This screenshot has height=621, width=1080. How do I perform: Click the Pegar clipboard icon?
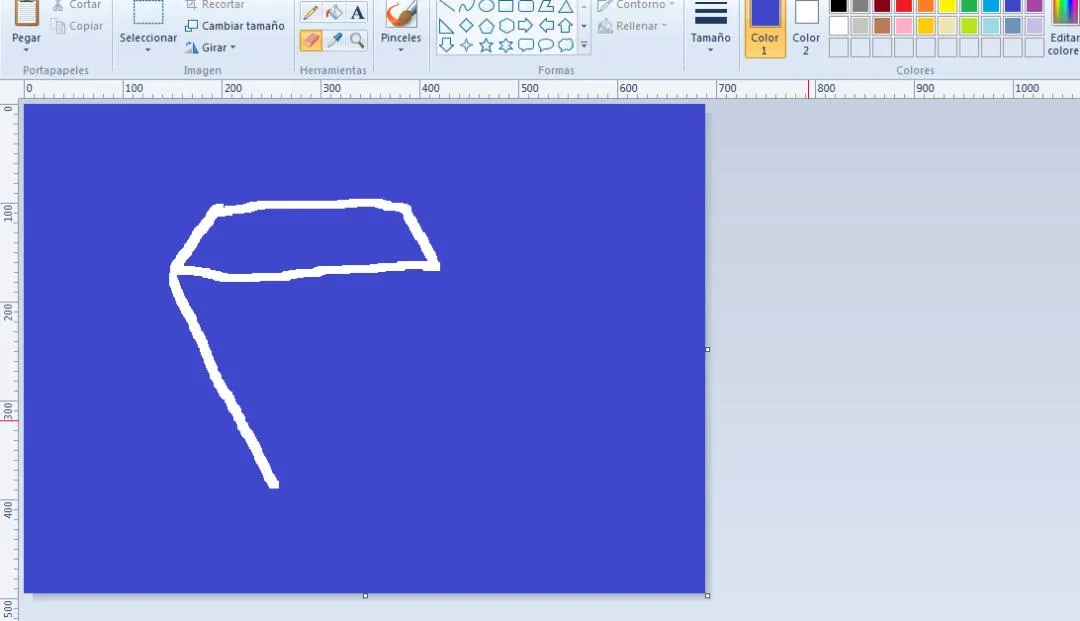[x=26, y=12]
